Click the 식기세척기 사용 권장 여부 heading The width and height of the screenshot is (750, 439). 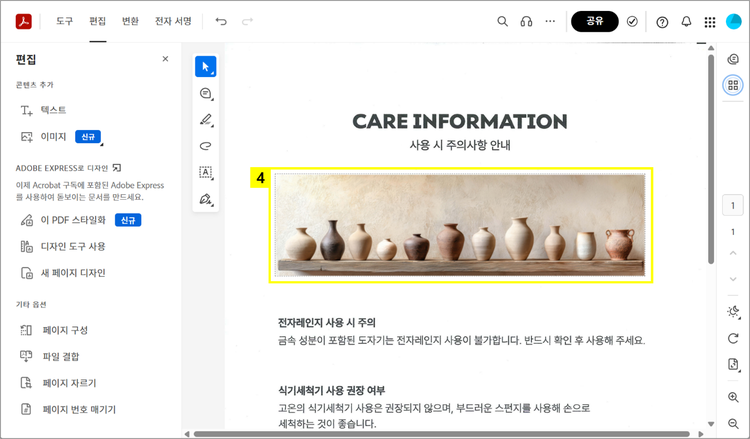coord(331,391)
